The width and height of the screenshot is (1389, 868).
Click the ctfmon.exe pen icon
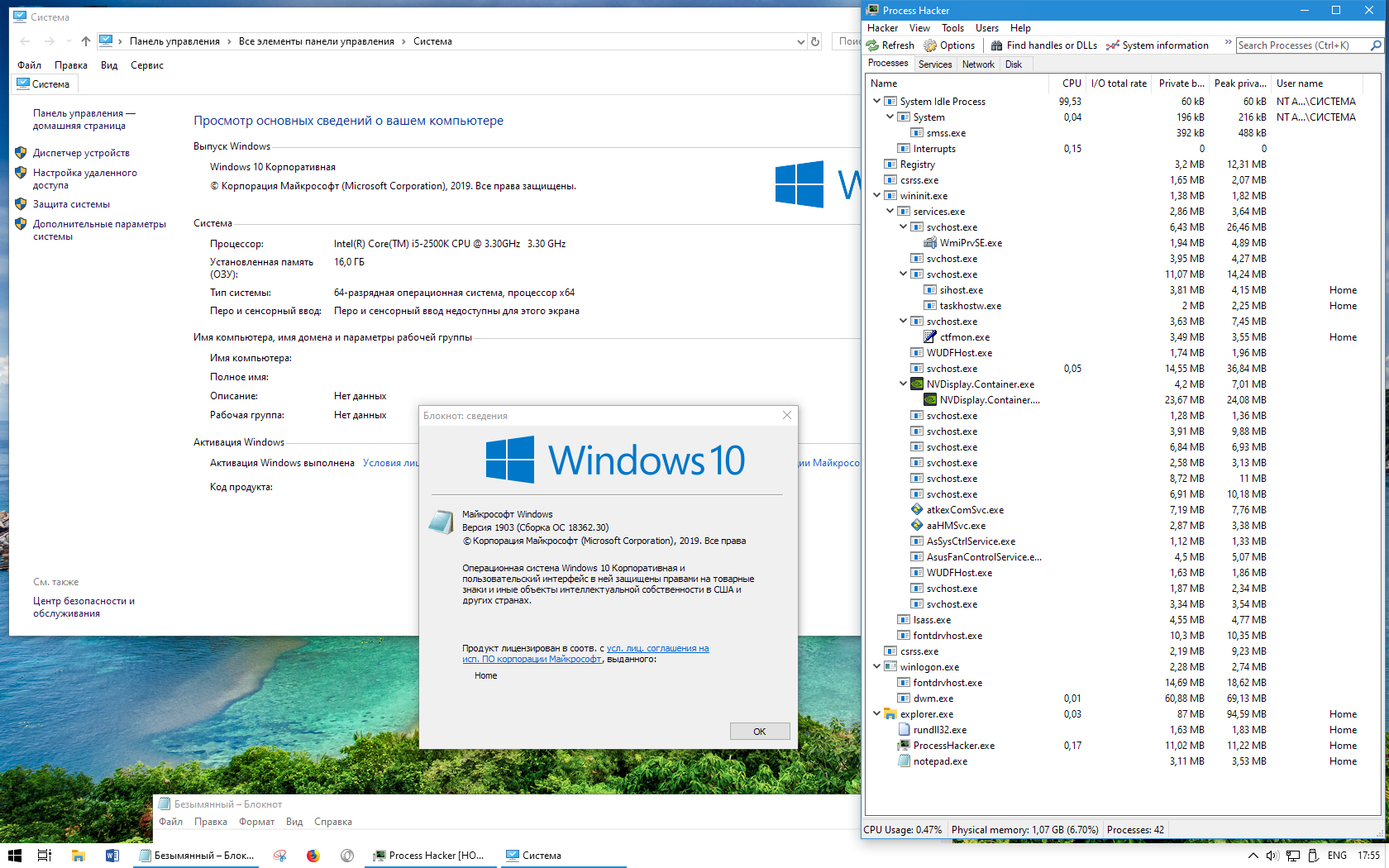coord(930,337)
